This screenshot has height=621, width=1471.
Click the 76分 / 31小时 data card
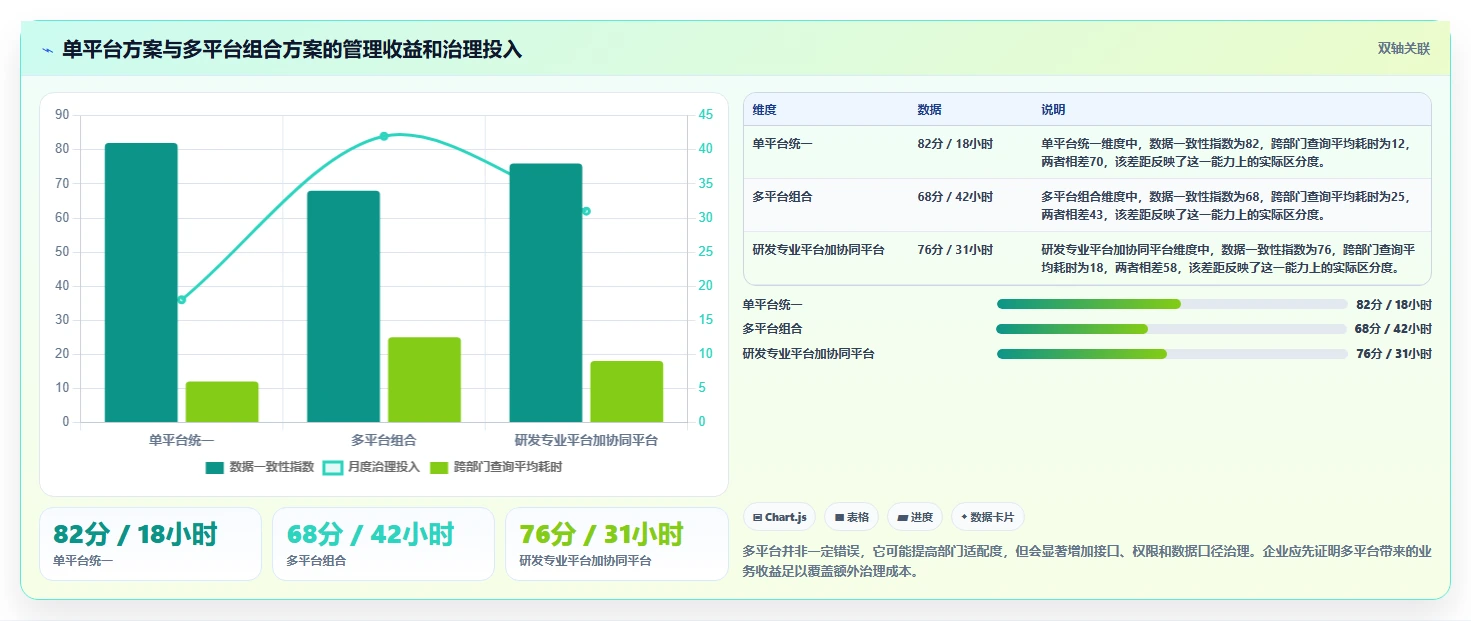tap(617, 544)
